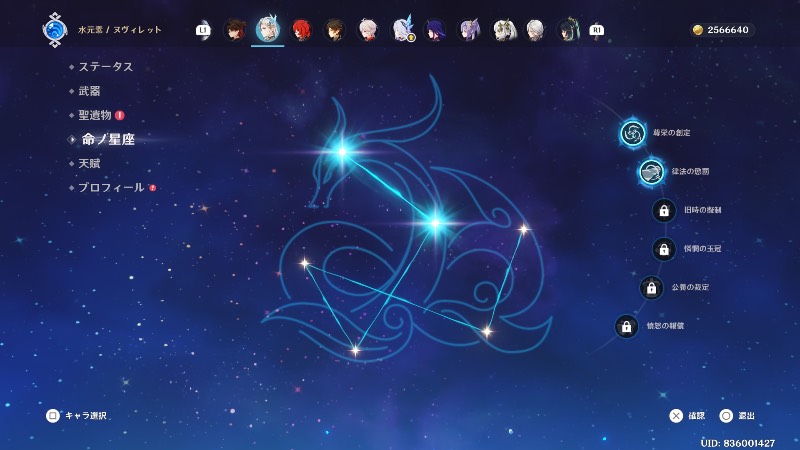Select the 命ノ星座 constellation menu
The width and height of the screenshot is (800, 450).
click(x=108, y=139)
